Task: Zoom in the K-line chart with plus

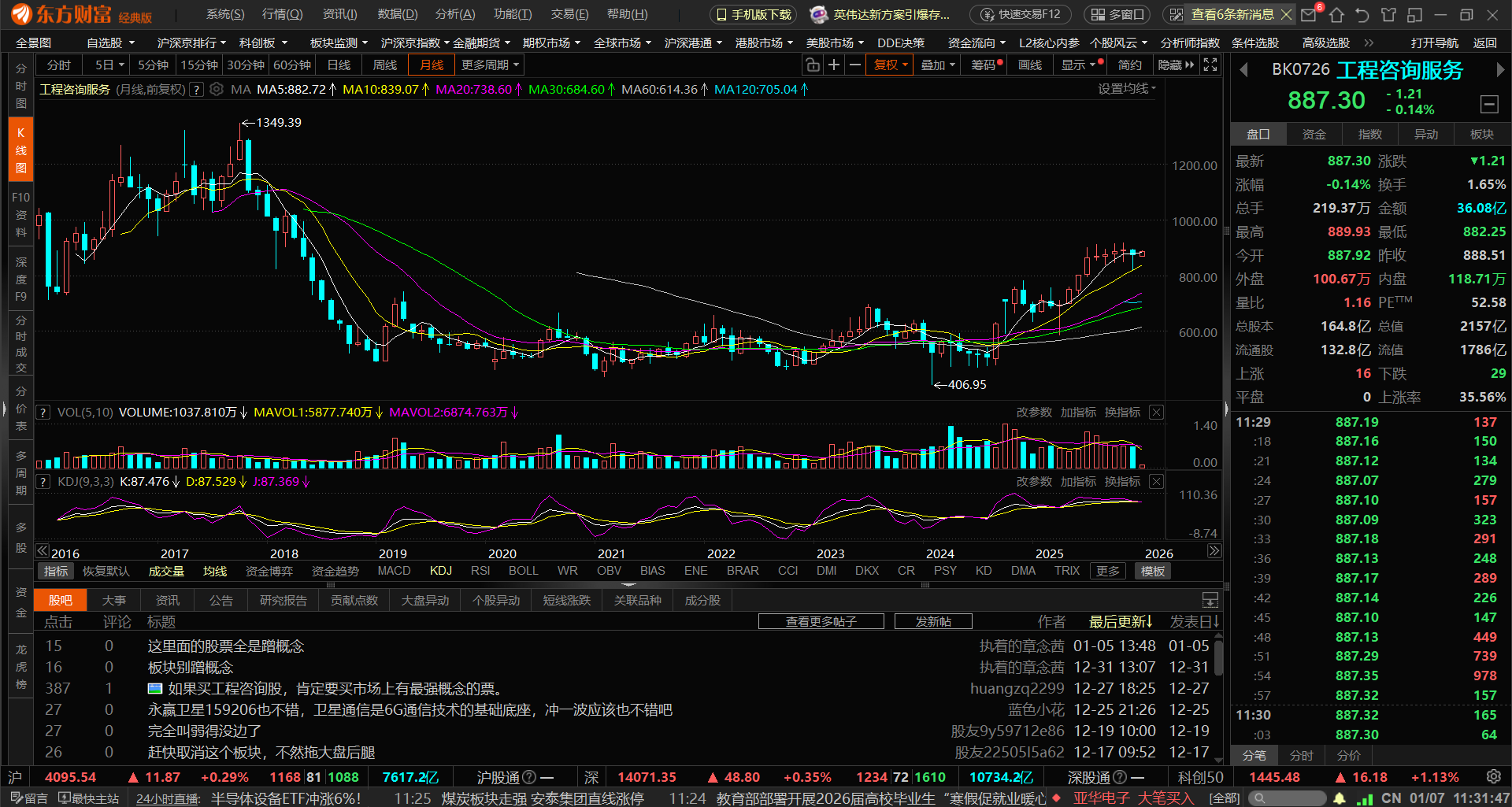Action: 834,65
